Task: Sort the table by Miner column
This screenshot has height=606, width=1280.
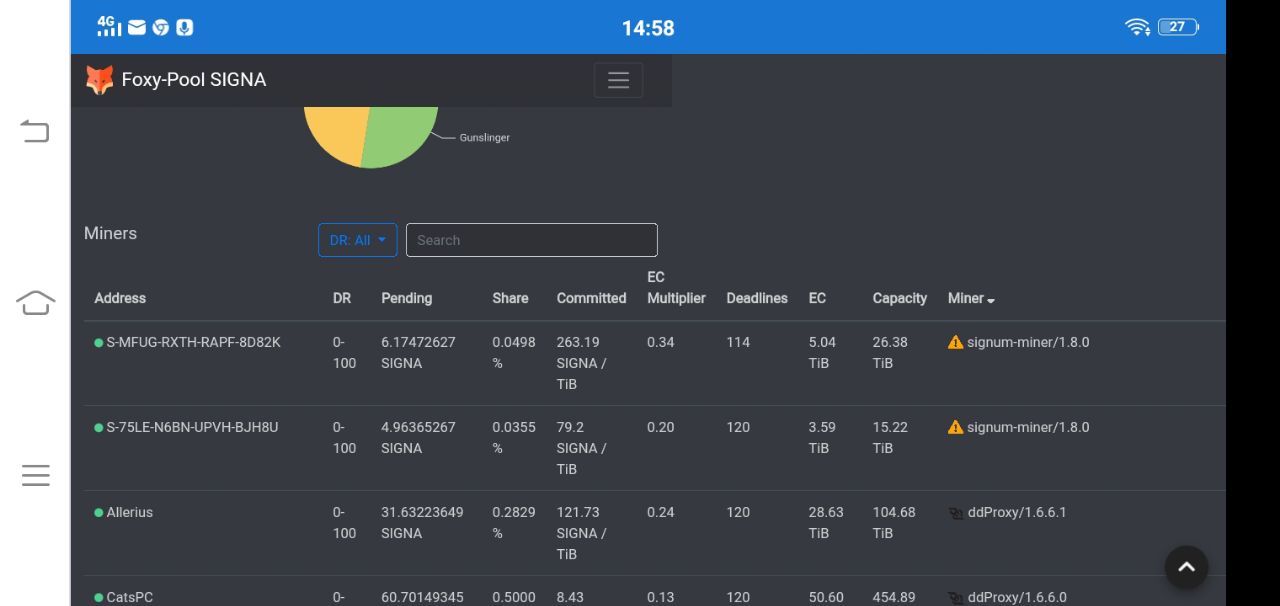Action: click(971, 298)
